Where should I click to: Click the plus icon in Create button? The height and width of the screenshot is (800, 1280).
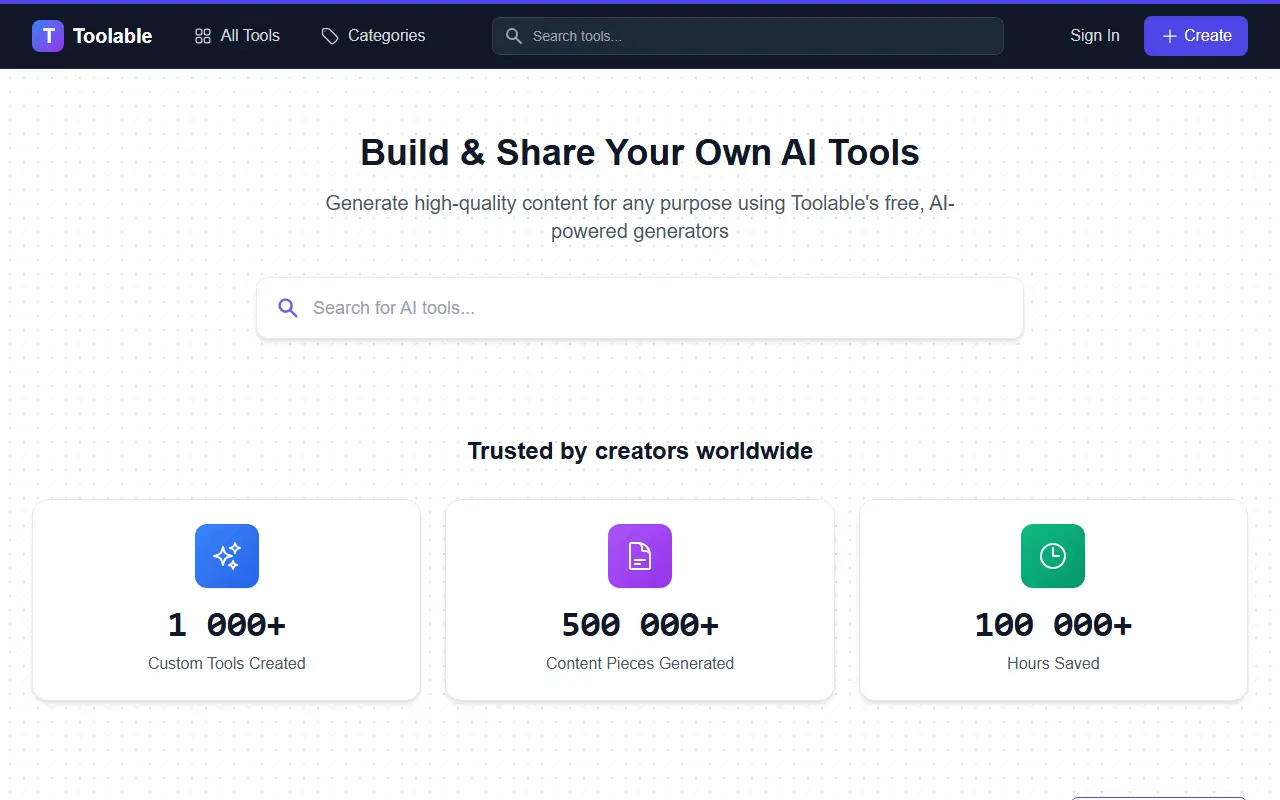tap(1169, 36)
